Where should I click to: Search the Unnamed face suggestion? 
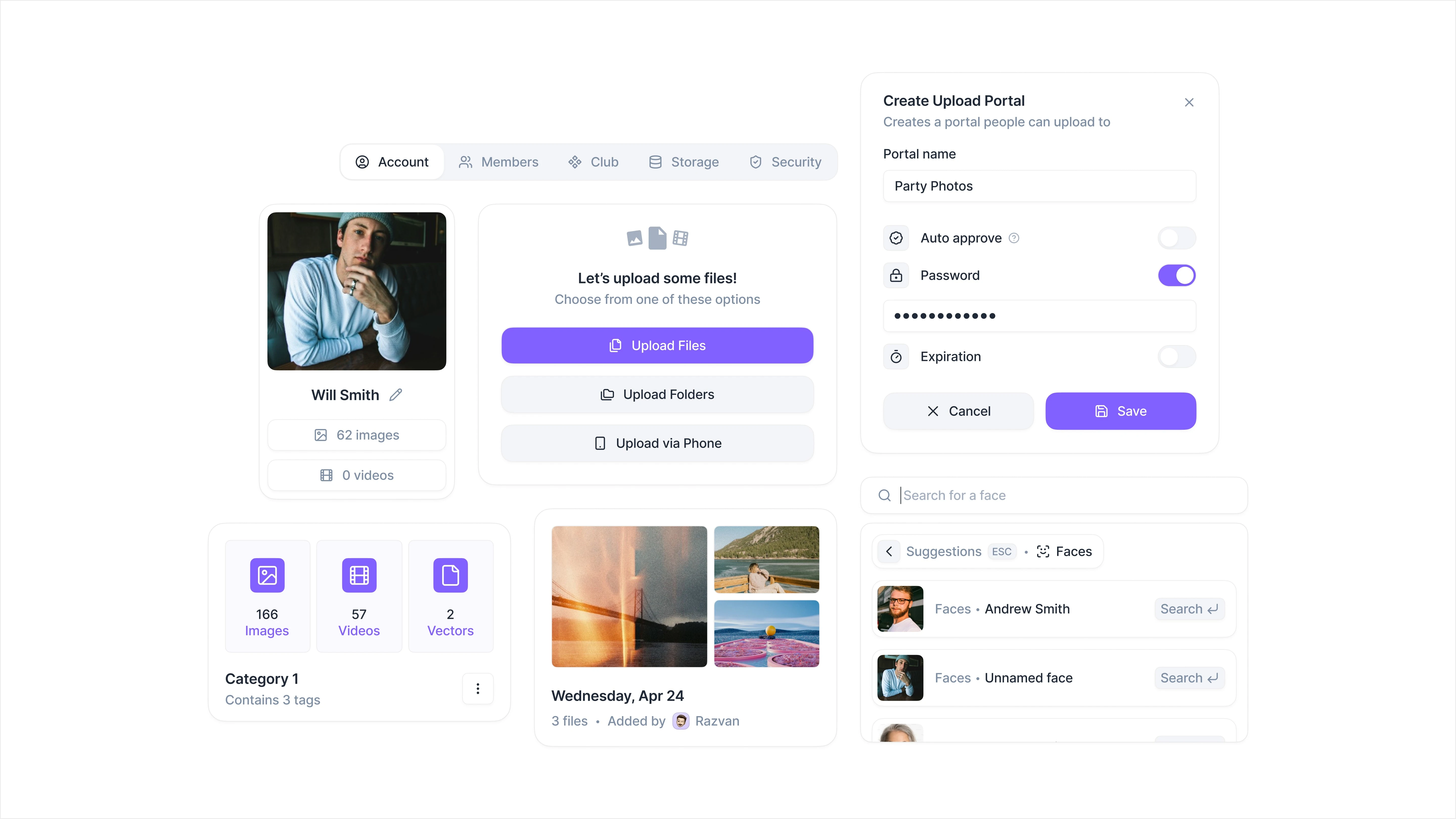point(1189,678)
